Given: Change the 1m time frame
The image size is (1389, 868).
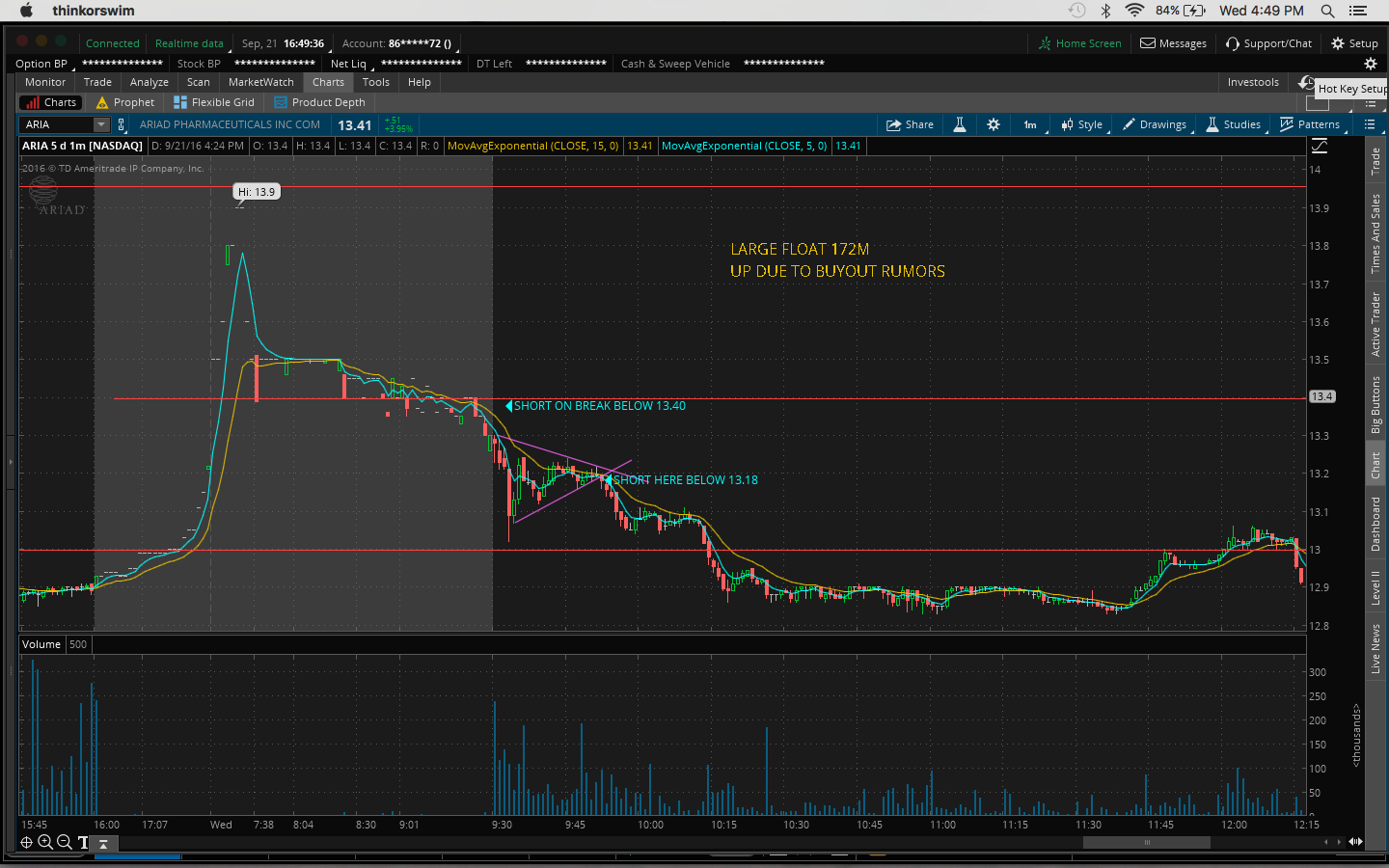Looking at the screenshot, I should [1030, 124].
